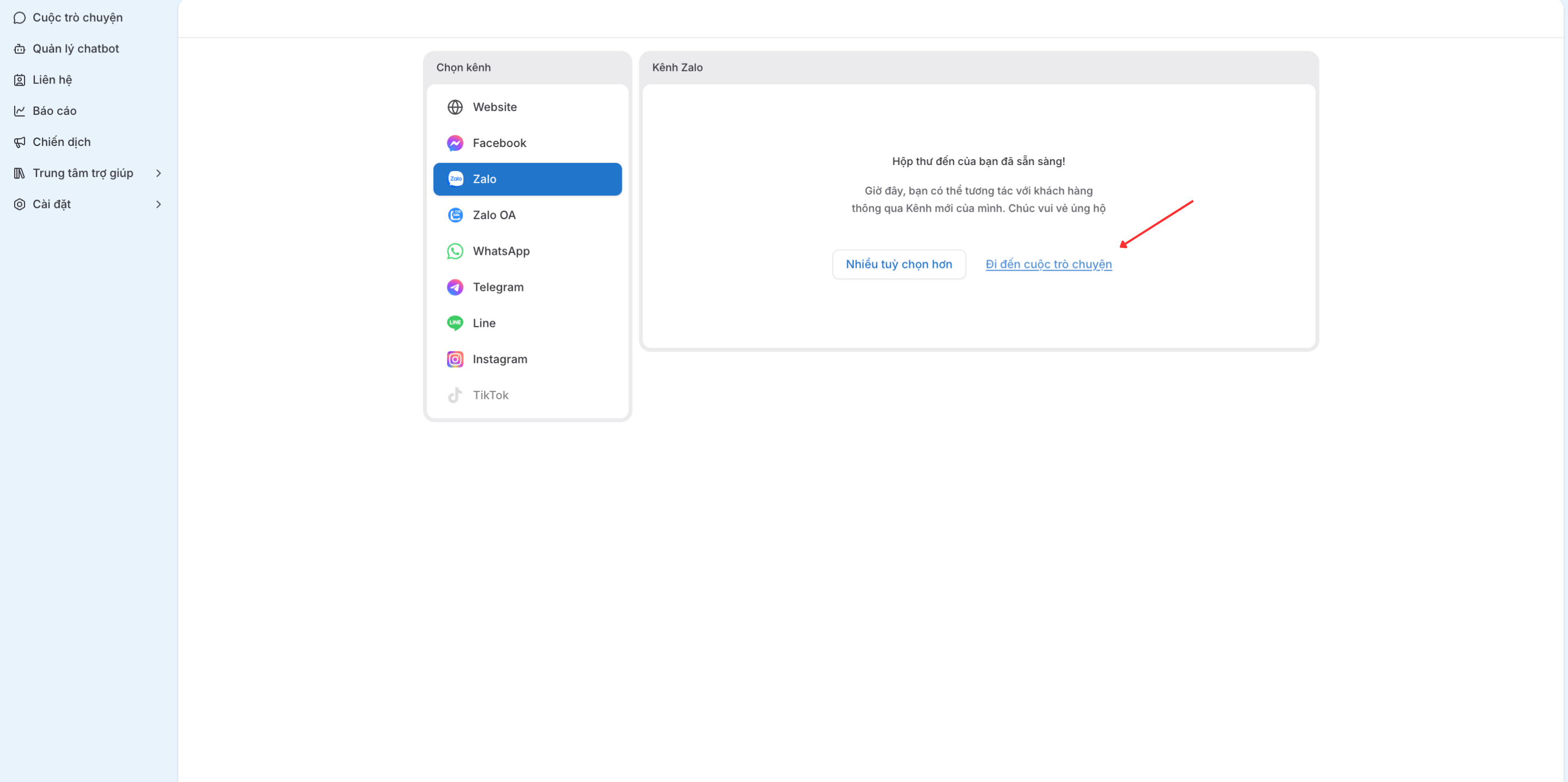Viewport: 1568px width, 782px height.
Task: Click the Zalo OA icon
Action: point(455,215)
